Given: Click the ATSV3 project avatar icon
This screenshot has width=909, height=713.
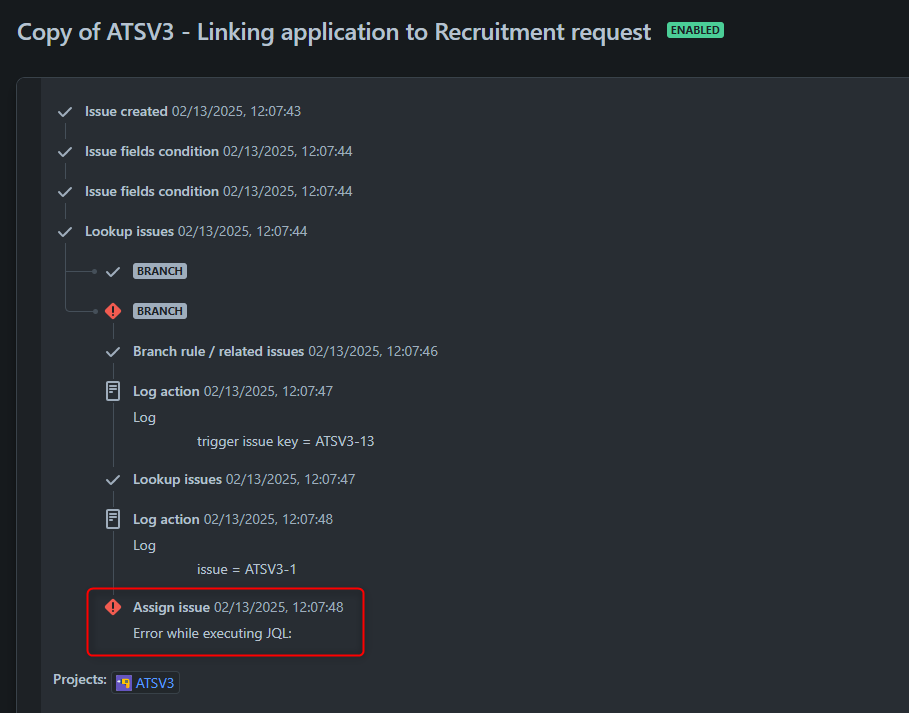Looking at the screenshot, I should pyautogui.click(x=123, y=683).
